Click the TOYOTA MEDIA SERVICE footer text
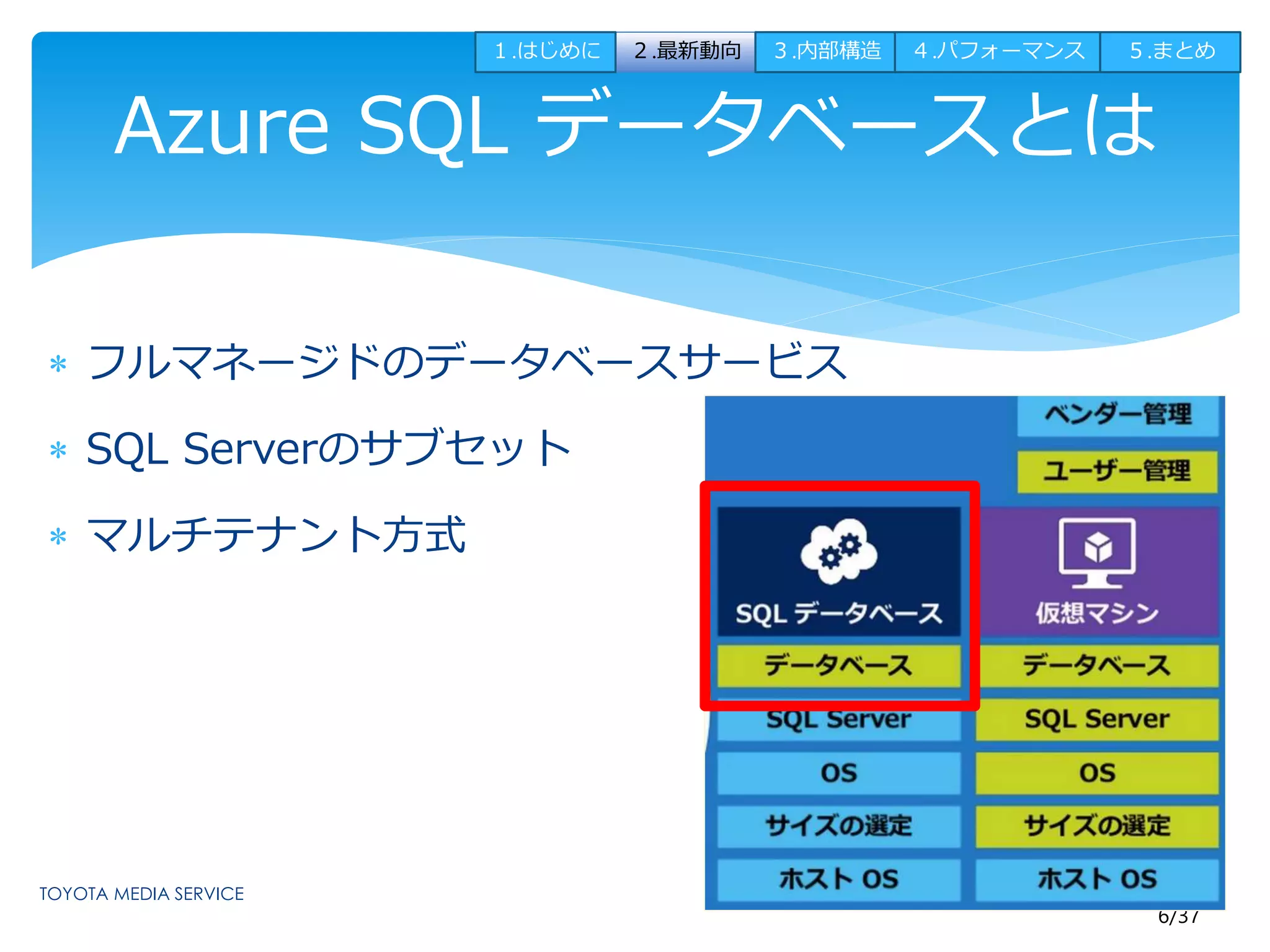1270x952 pixels. [x=142, y=894]
